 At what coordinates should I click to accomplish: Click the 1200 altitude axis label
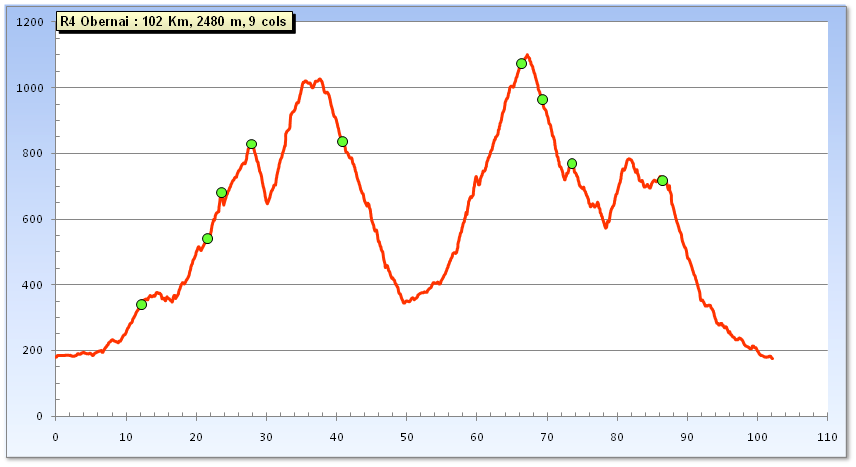coord(29,22)
